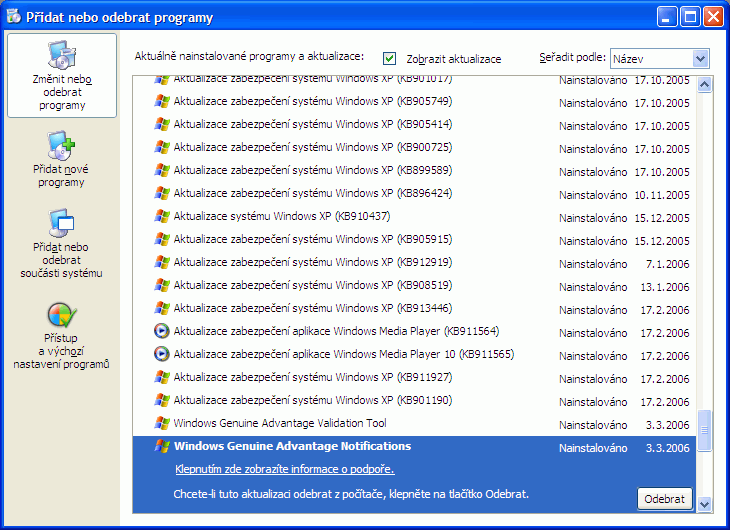Select the Aktualizace zabezpečení systému Windows XP (KB911927) row
This screenshot has height=530, width=730.
pyautogui.click(x=414, y=377)
